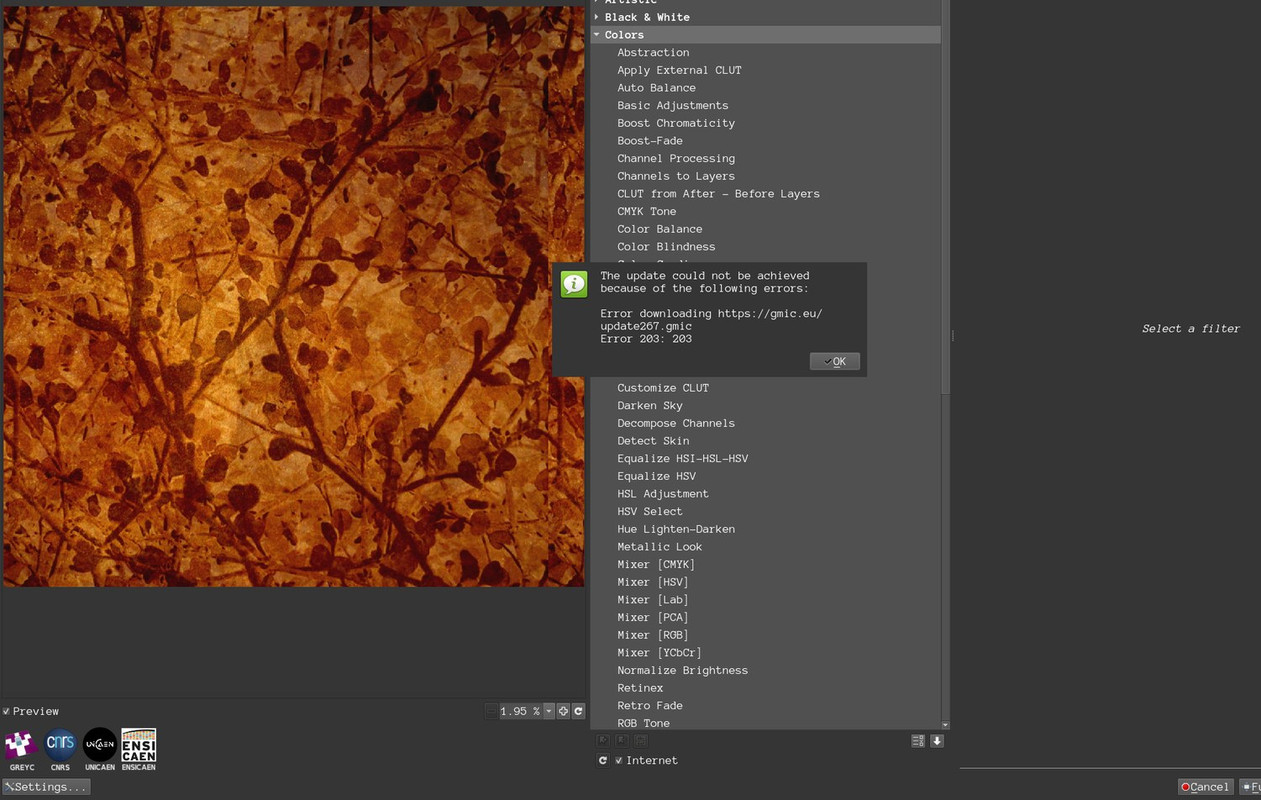
Task: Collapse the Colors category
Action: point(597,35)
